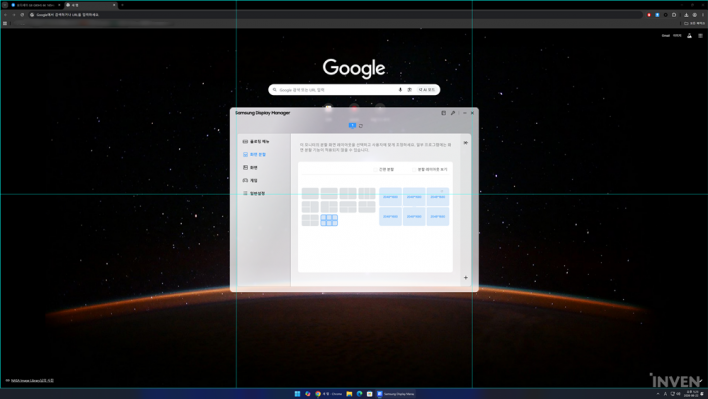
Task: Open Microsoft Store from the taskbar
Action: tap(369, 394)
